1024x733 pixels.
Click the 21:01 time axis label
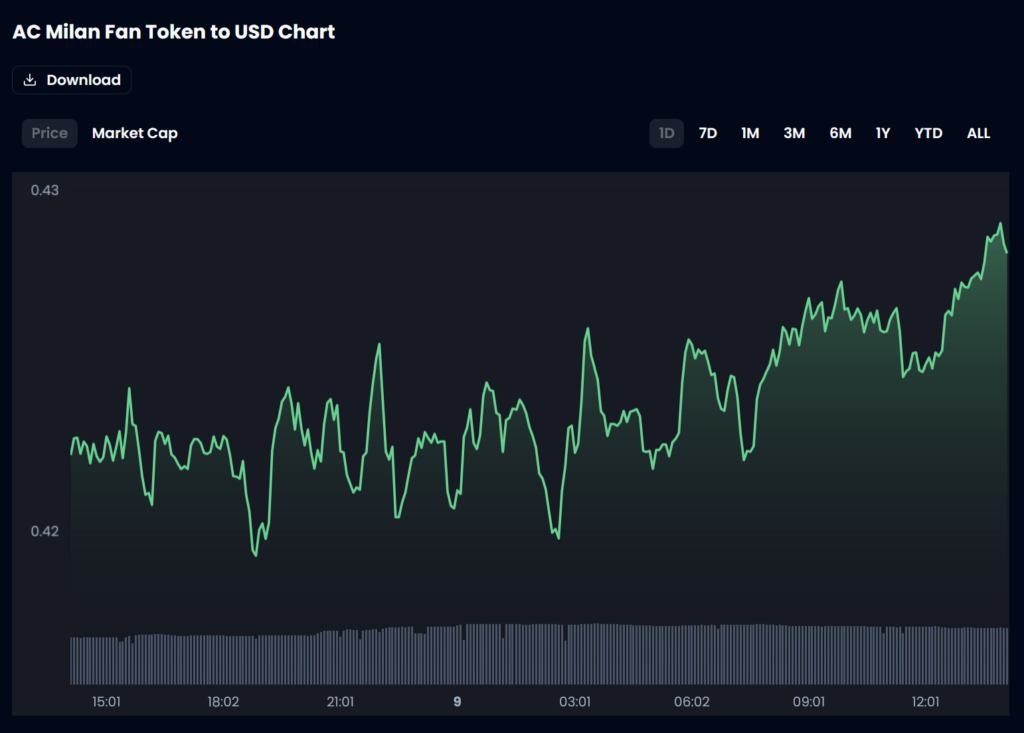(340, 702)
